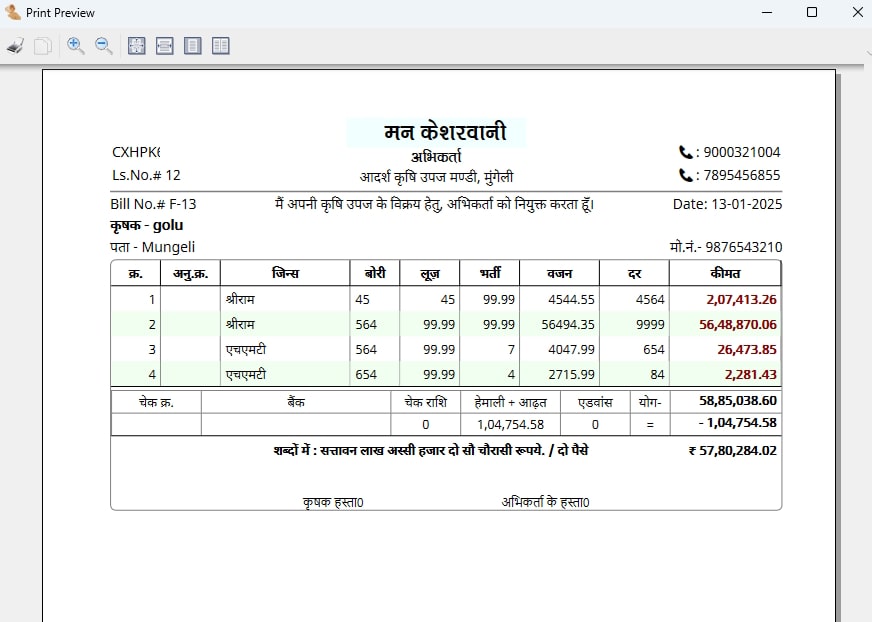
Task: Click the 'बैंक' column label
Action: pyautogui.click(x=296, y=402)
